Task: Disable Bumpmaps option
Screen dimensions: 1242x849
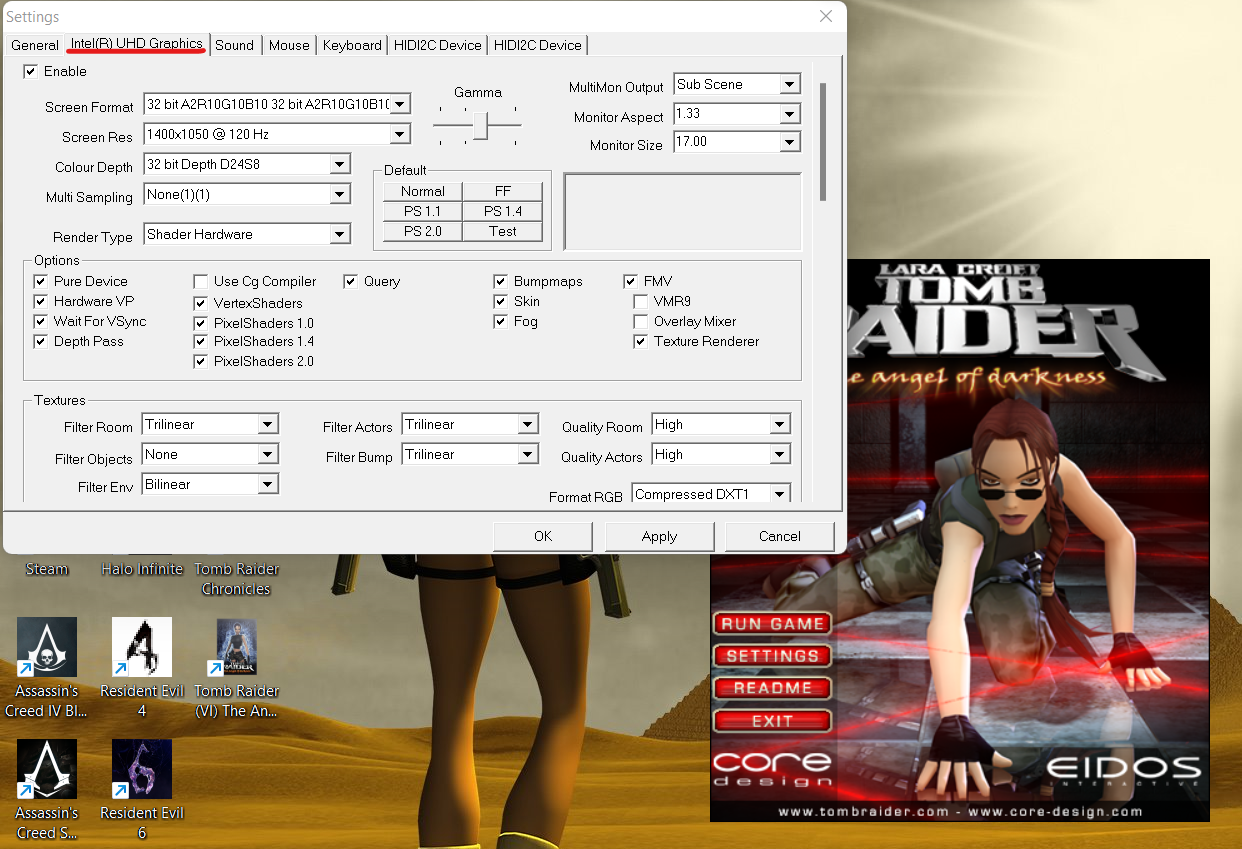Action: (501, 282)
